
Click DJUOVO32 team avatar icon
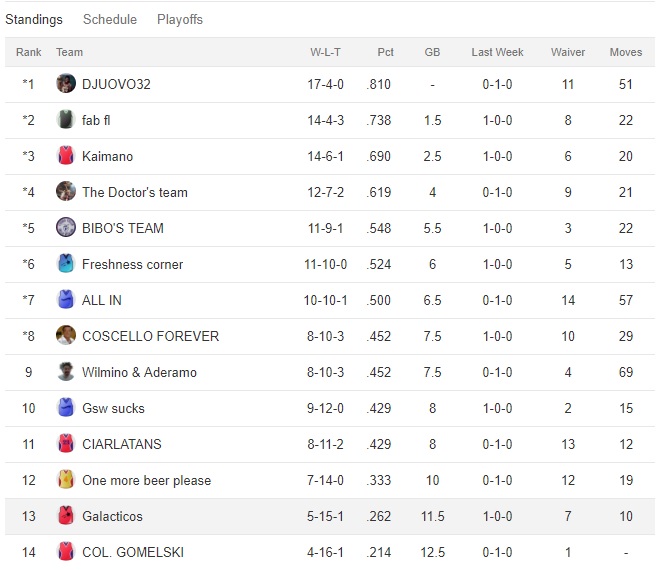(66, 84)
